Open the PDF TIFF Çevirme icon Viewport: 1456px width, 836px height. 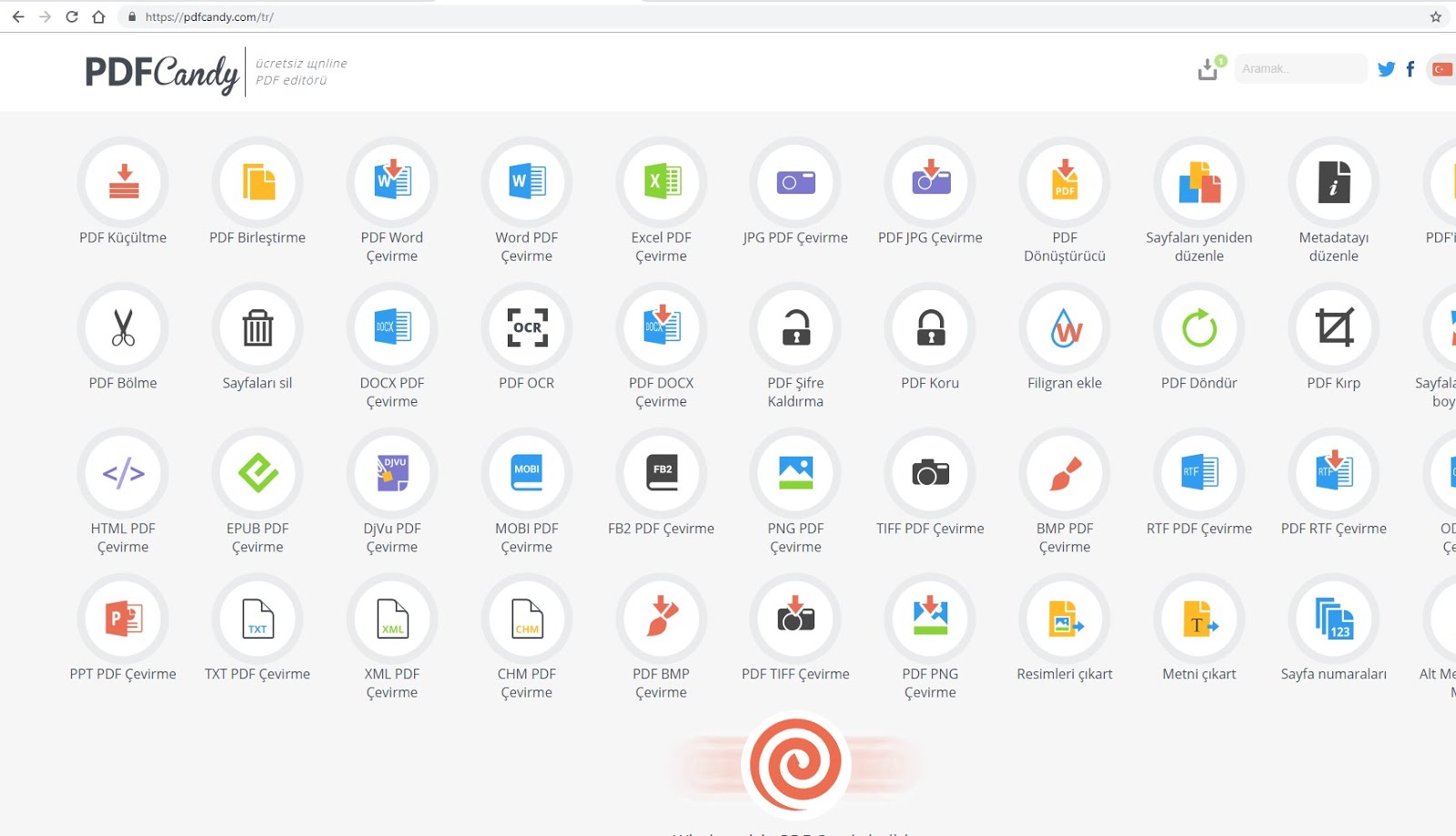pyautogui.click(x=795, y=619)
